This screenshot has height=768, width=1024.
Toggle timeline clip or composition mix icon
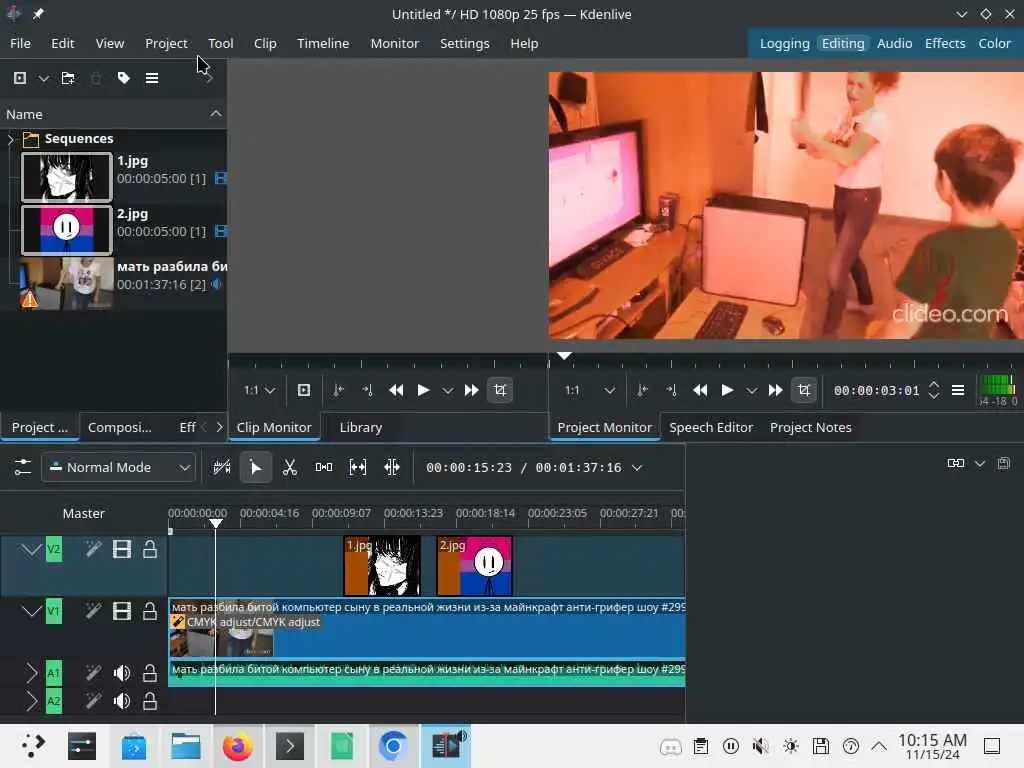coord(222,467)
